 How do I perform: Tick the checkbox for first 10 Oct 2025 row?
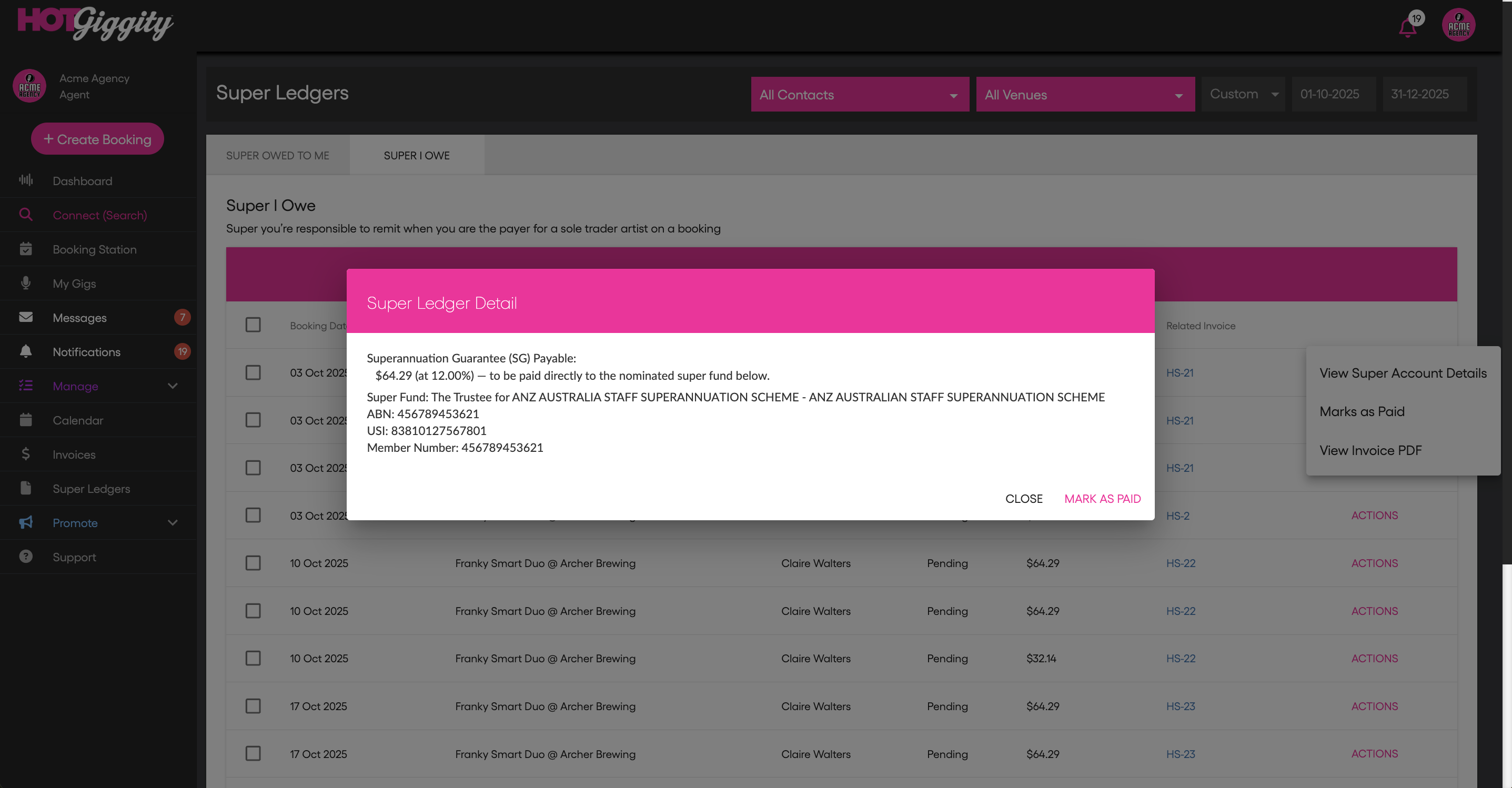click(x=253, y=563)
